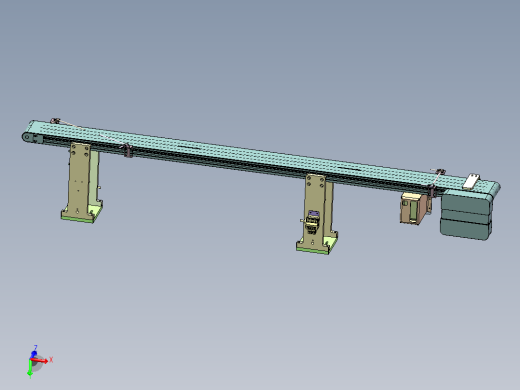Select the small component mounted on middle stand
This screenshot has width=520, height=390.
pos(313,222)
